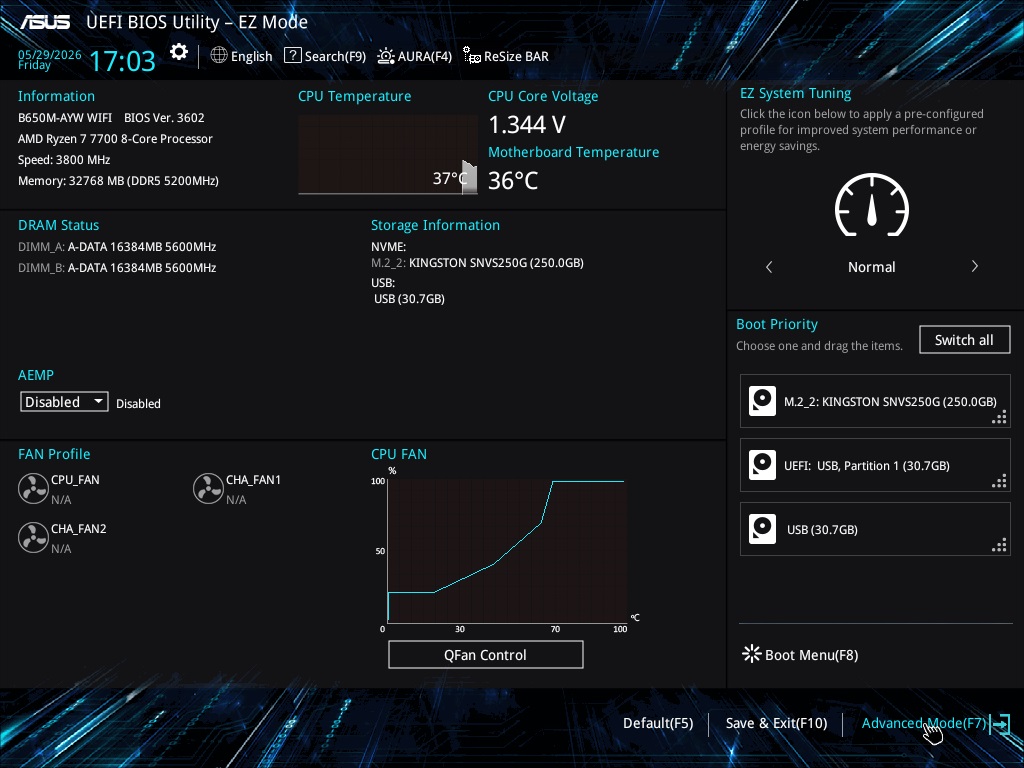Screen dimensions: 1024x768
Task: Click drag handle dots on KINGSTON boot entry
Action: pyautogui.click(x=999, y=418)
